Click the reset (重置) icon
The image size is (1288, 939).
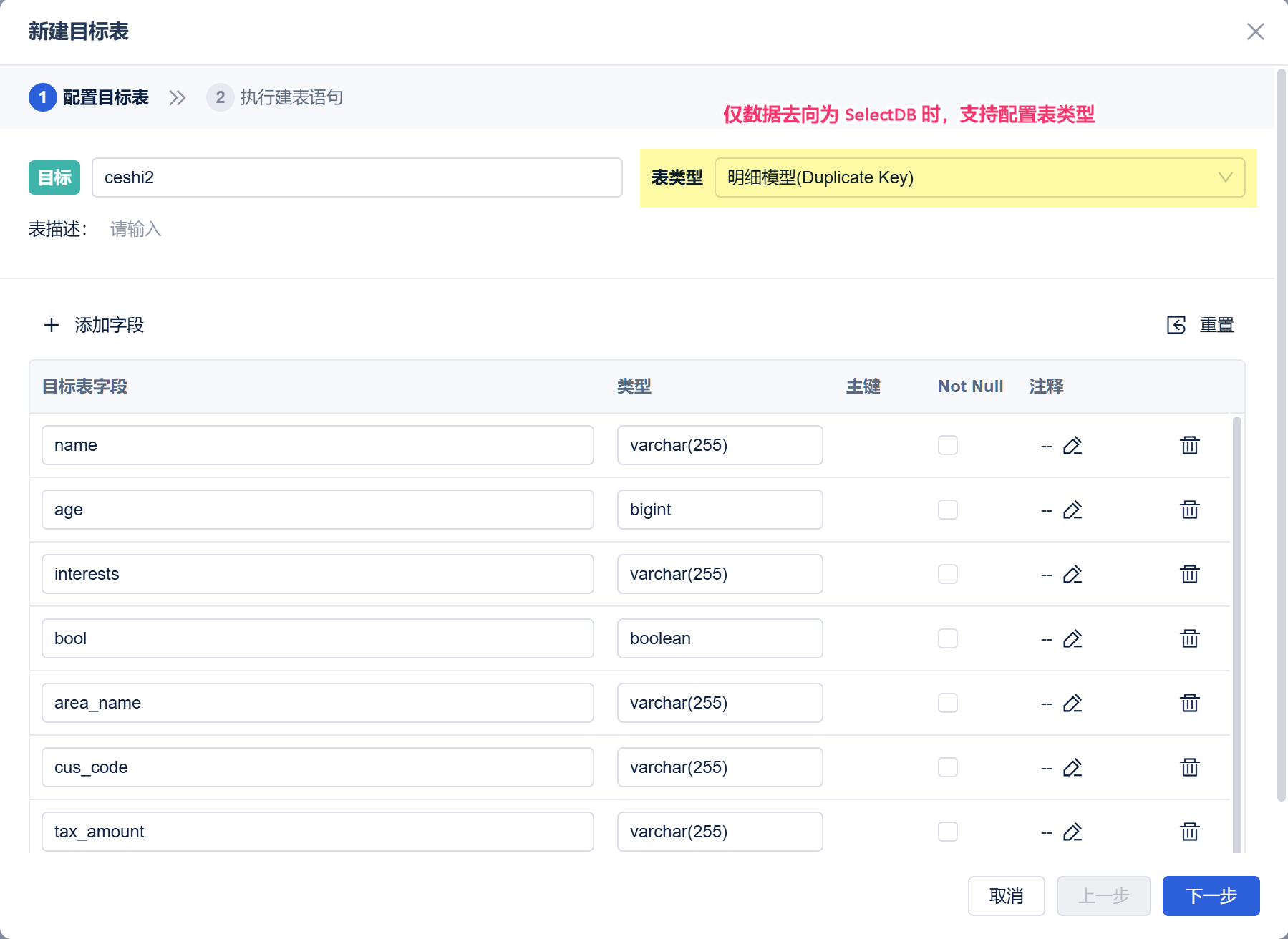pyautogui.click(x=1176, y=325)
